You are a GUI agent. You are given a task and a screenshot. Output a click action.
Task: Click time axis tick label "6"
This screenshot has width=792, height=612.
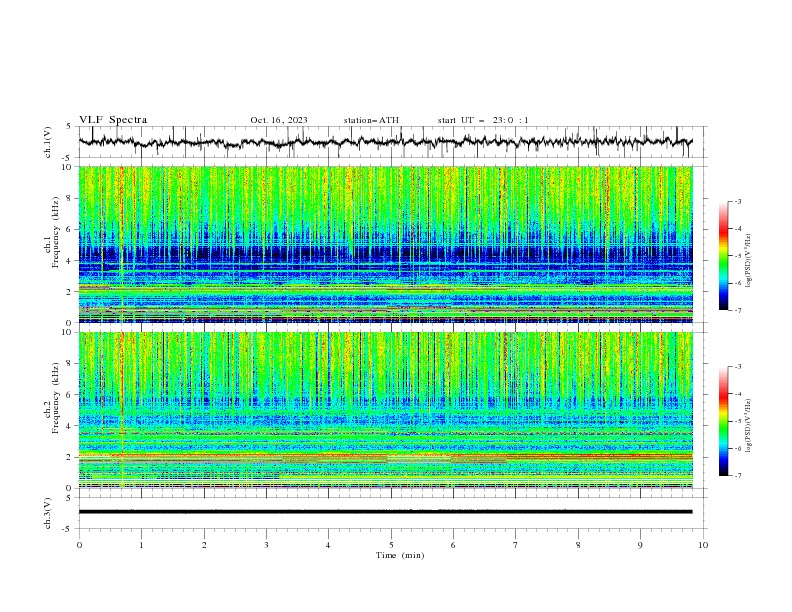pyautogui.click(x=453, y=545)
